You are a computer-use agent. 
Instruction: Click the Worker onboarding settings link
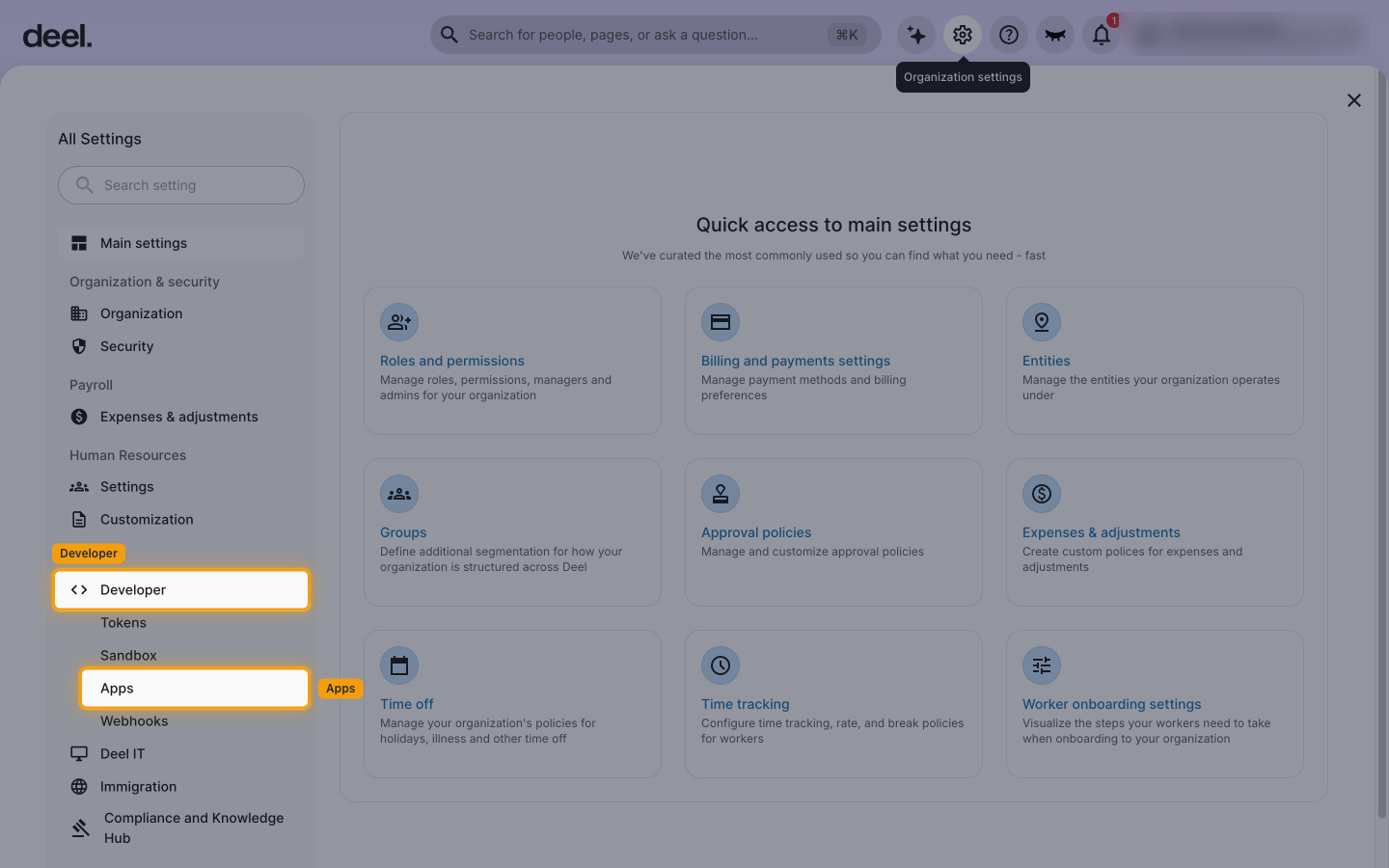coord(1112,704)
